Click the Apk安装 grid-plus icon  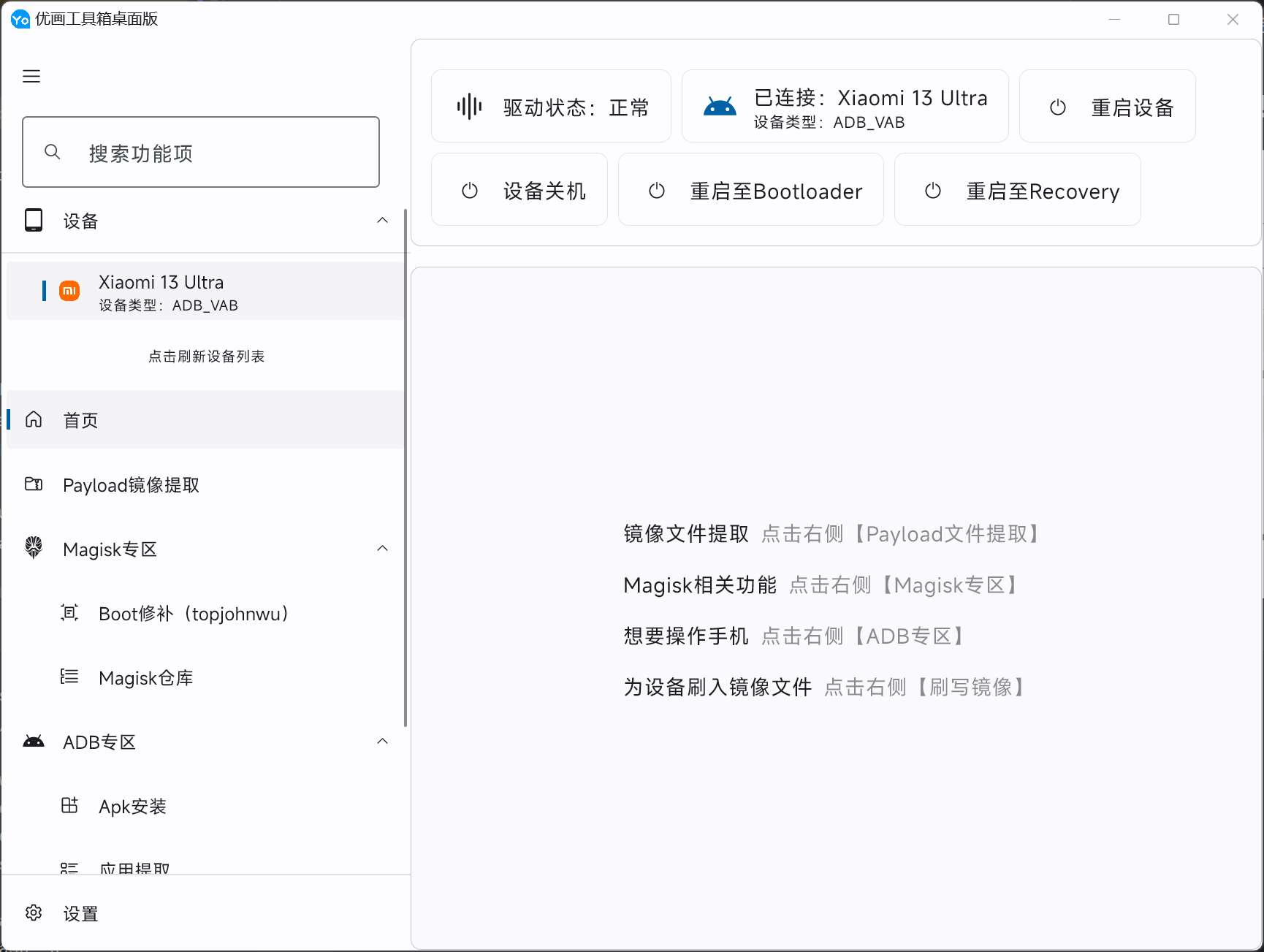coord(69,805)
